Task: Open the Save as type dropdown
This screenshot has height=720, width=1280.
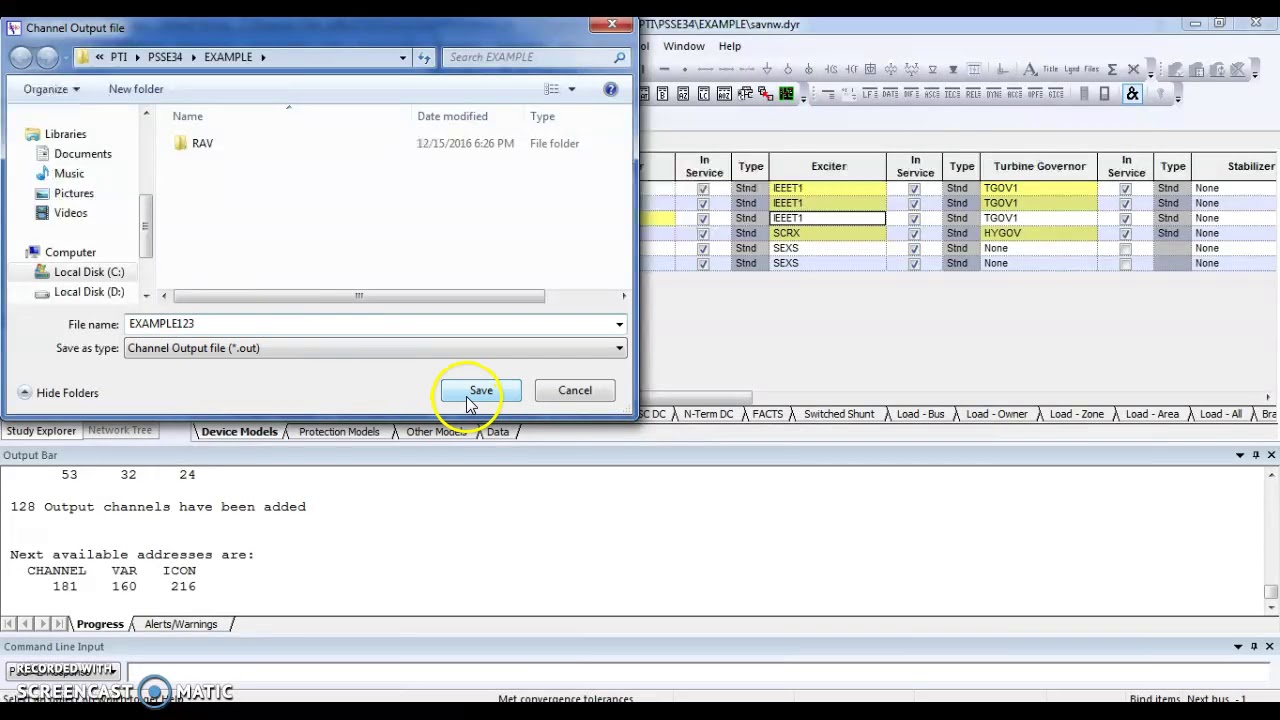Action: (619, 348)
